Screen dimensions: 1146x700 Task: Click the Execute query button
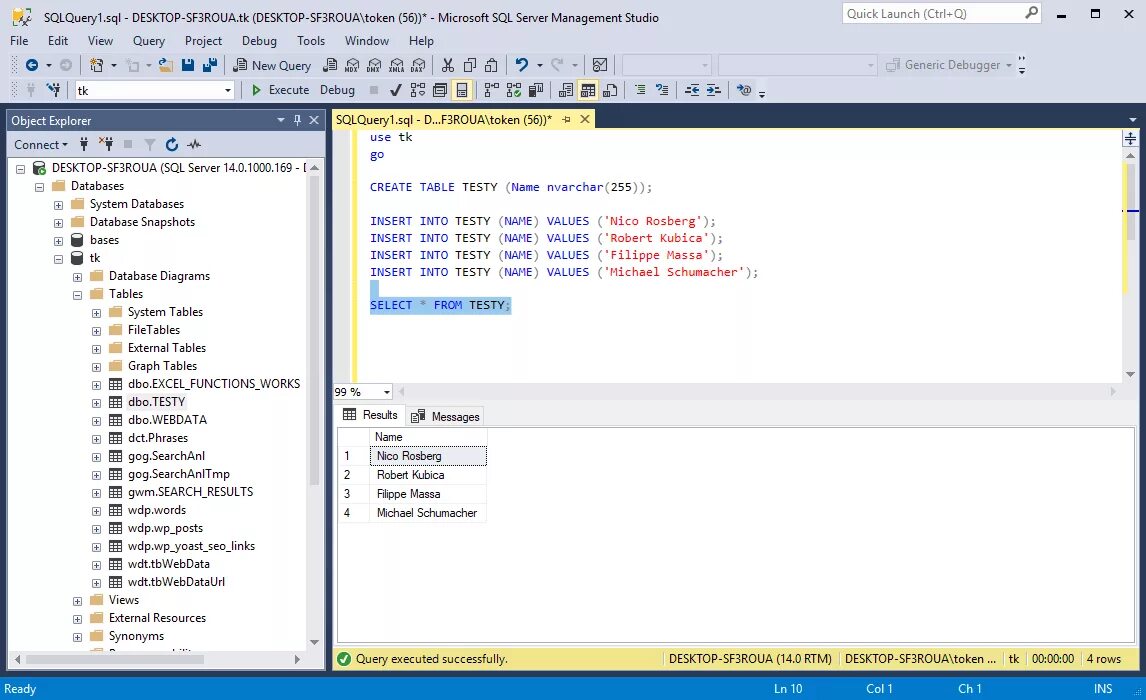280,90
